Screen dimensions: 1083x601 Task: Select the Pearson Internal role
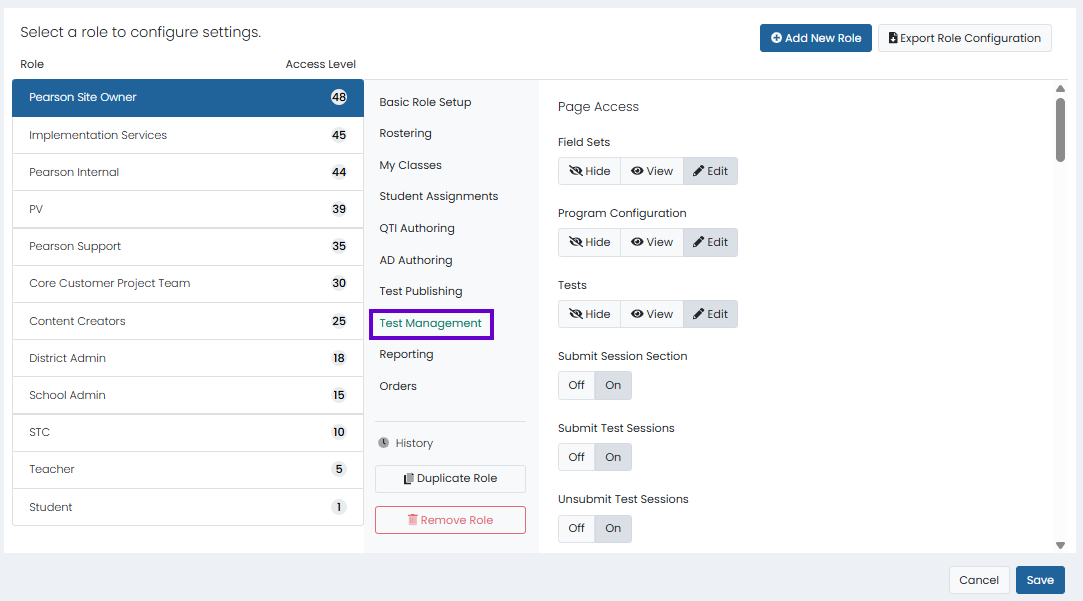tap(188, 172)
